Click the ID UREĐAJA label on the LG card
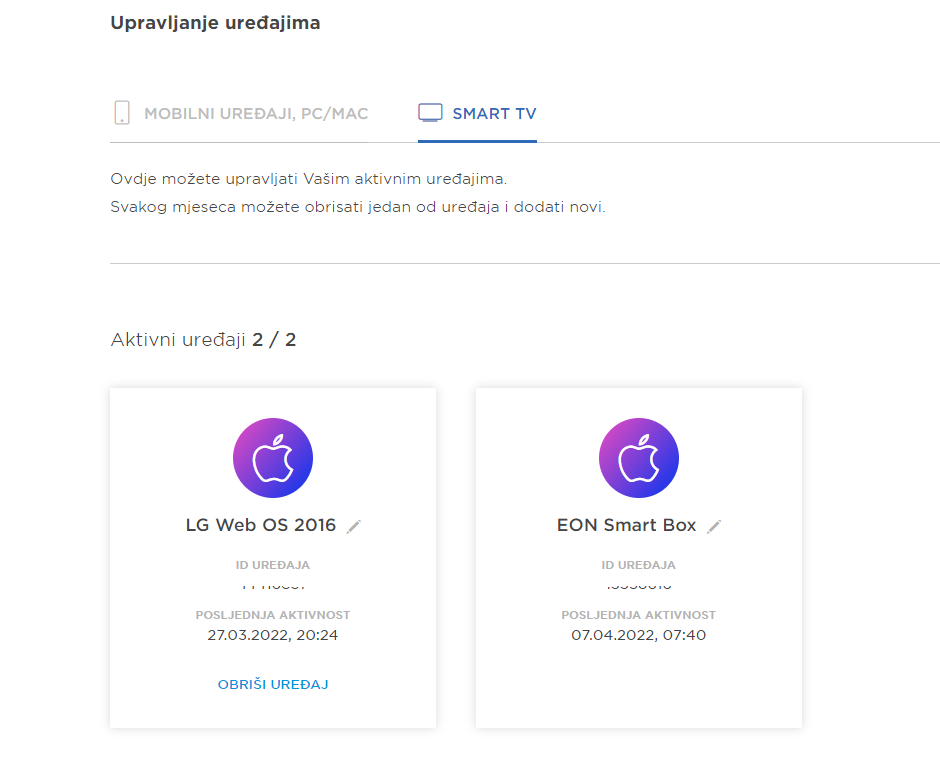This screenshot has height=759, width=940. point(273,565)
